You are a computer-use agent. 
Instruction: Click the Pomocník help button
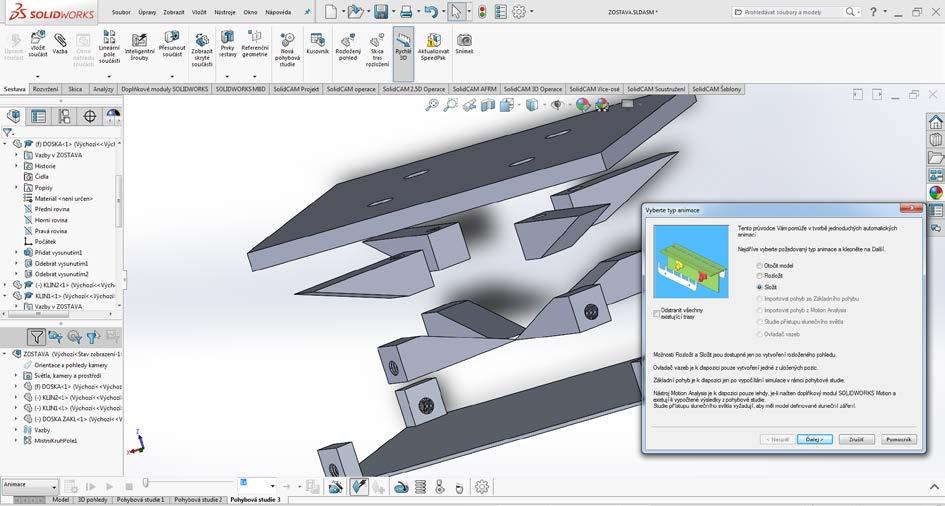(899, 440)
